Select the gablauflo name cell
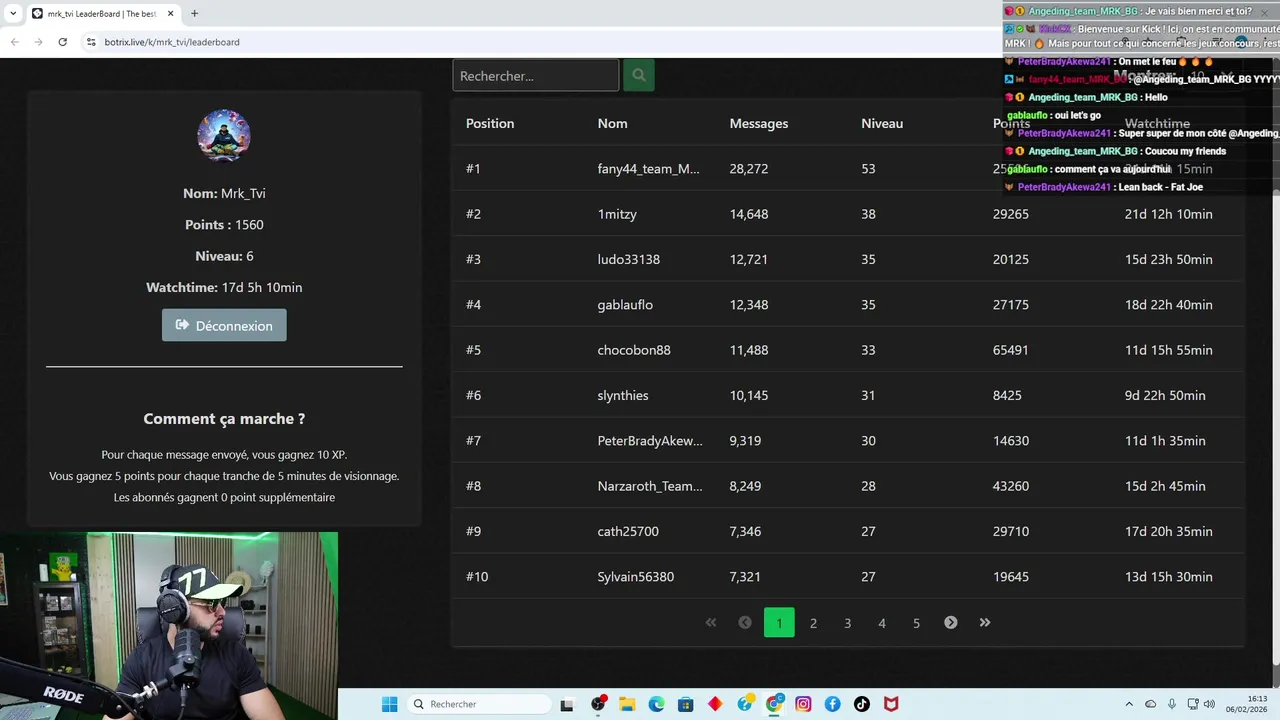Image resolution: width=1280 pixels, height=720 pixels. point(625,305)
